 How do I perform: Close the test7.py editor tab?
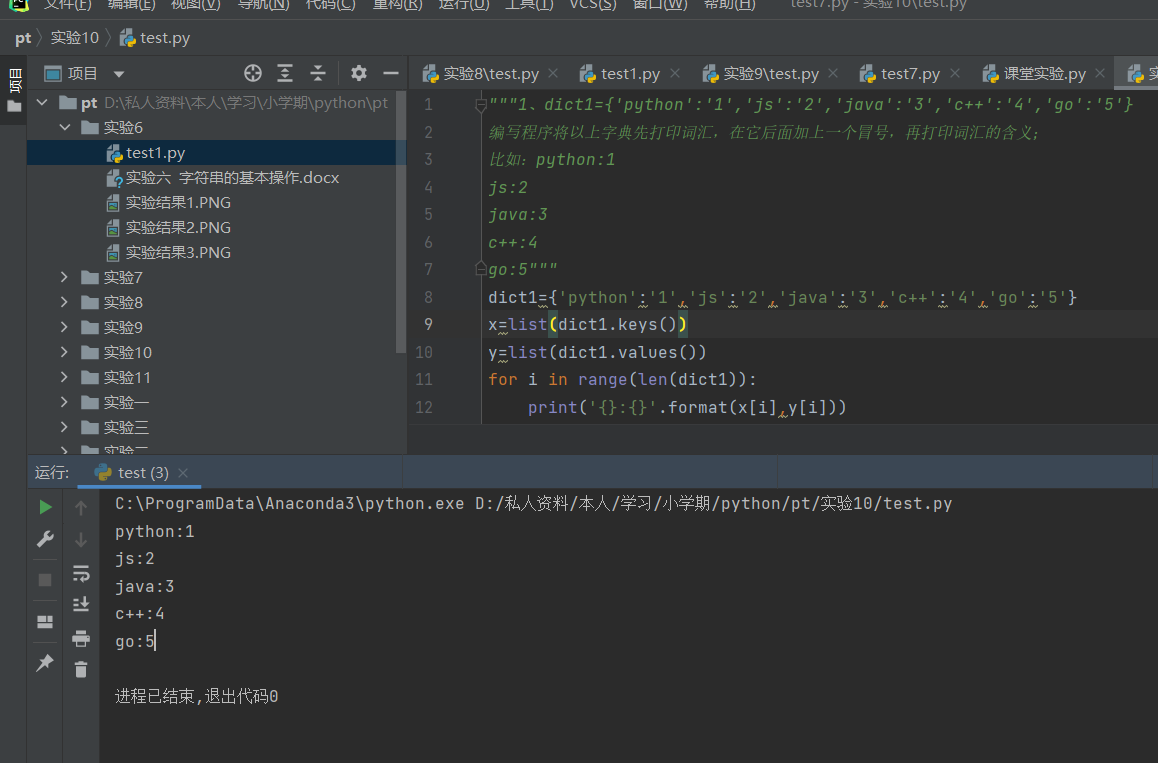[x=955, y=73]
